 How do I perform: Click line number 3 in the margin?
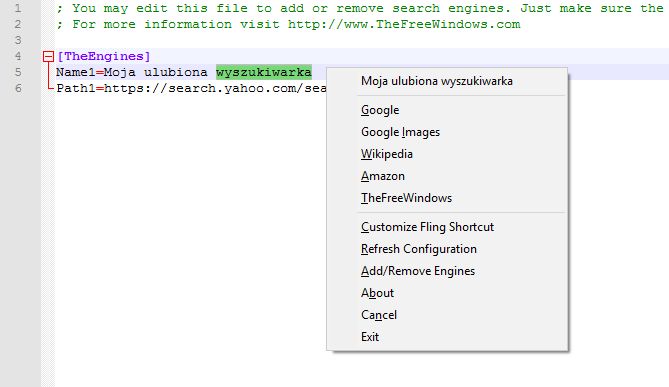tap(17, 40)
